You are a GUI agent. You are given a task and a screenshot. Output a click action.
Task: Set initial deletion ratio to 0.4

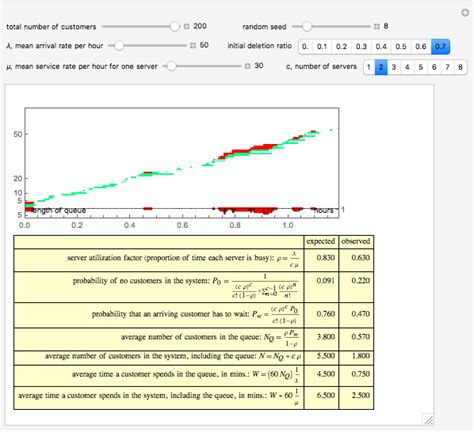point(381,47)
